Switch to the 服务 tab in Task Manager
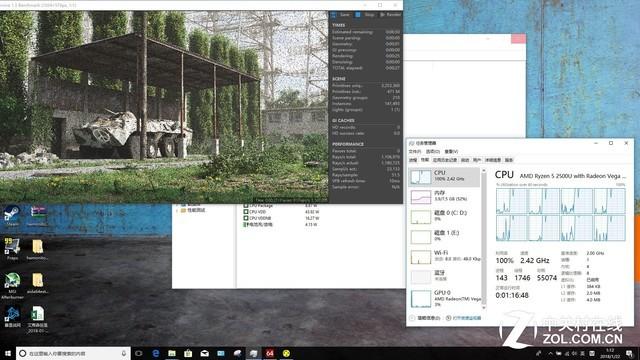Screen dimensions: 640x360 (x=509, y=160)
